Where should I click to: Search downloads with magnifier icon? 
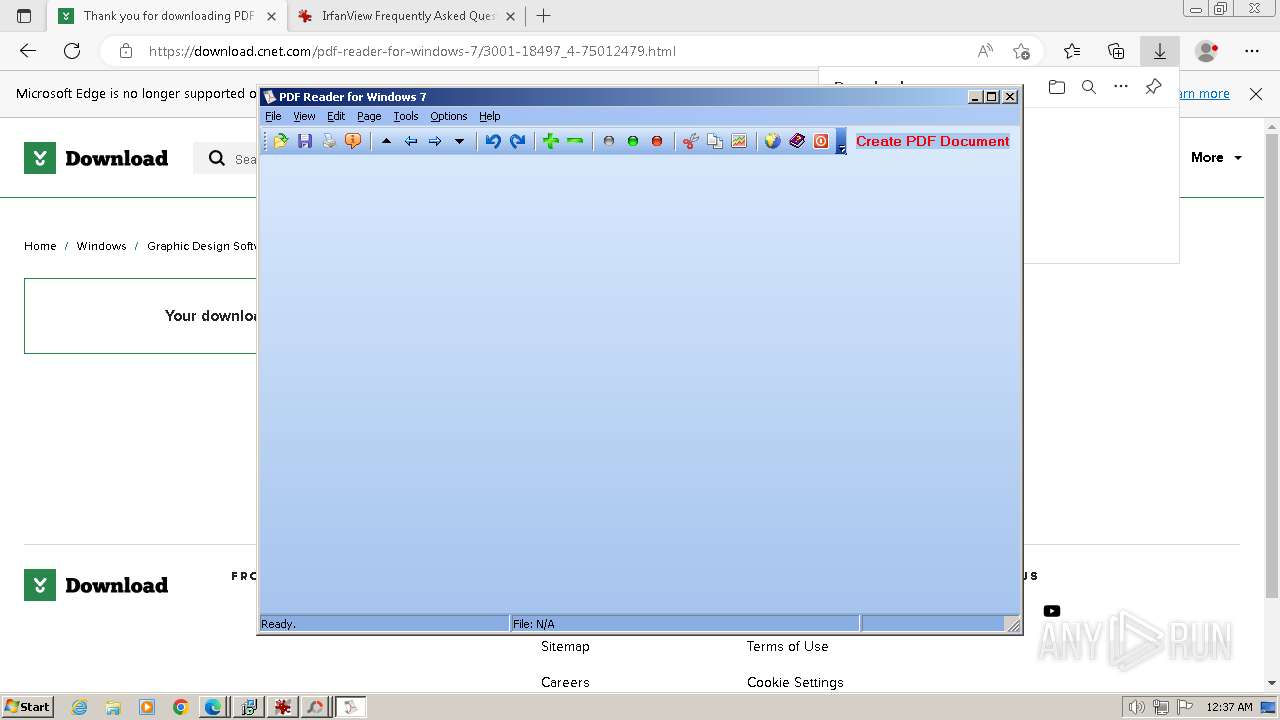(1089, 87)
